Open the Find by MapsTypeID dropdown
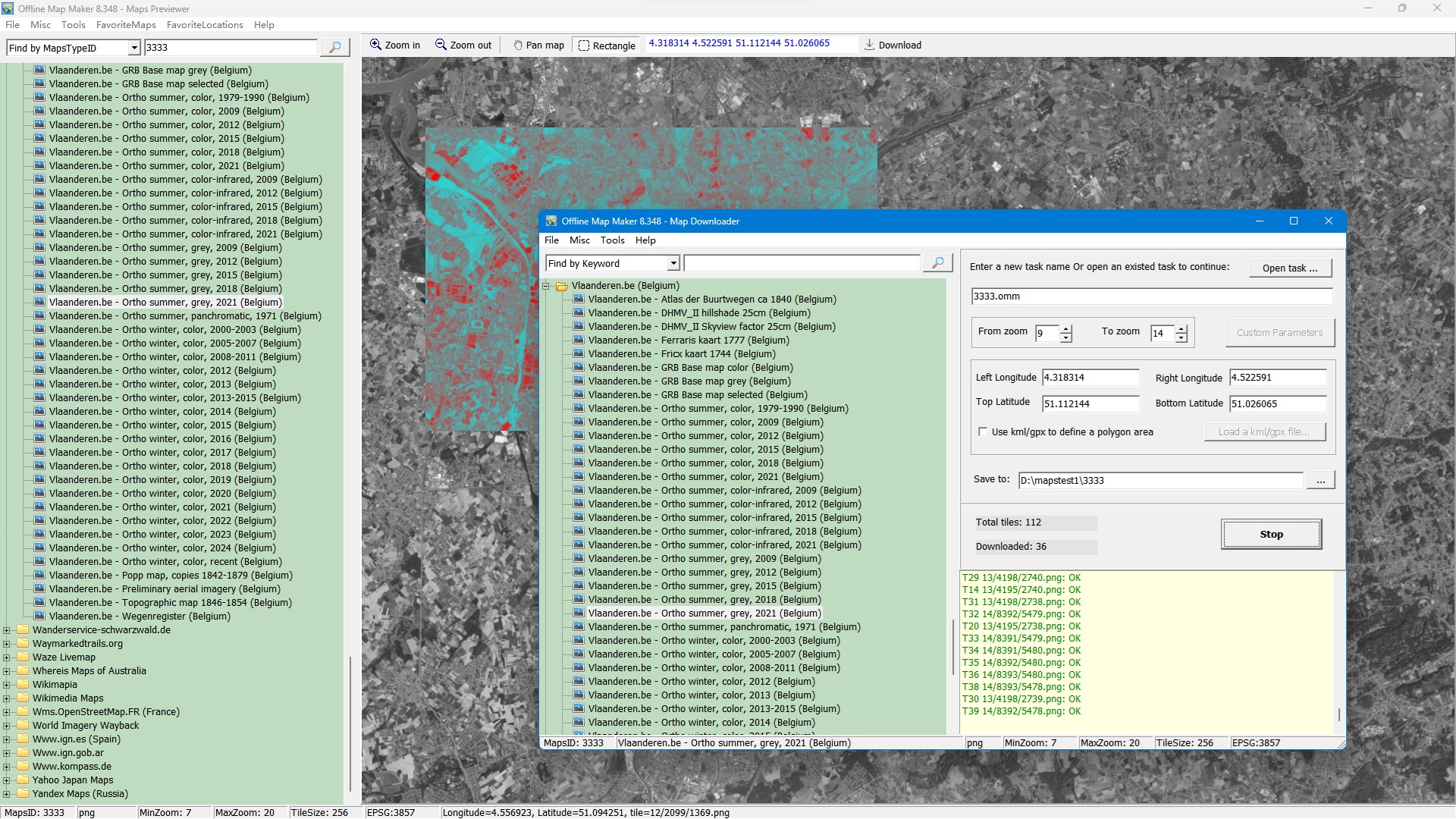Image resolution: width=1456 pixels, height=819 pixels. tap(134, 49)
